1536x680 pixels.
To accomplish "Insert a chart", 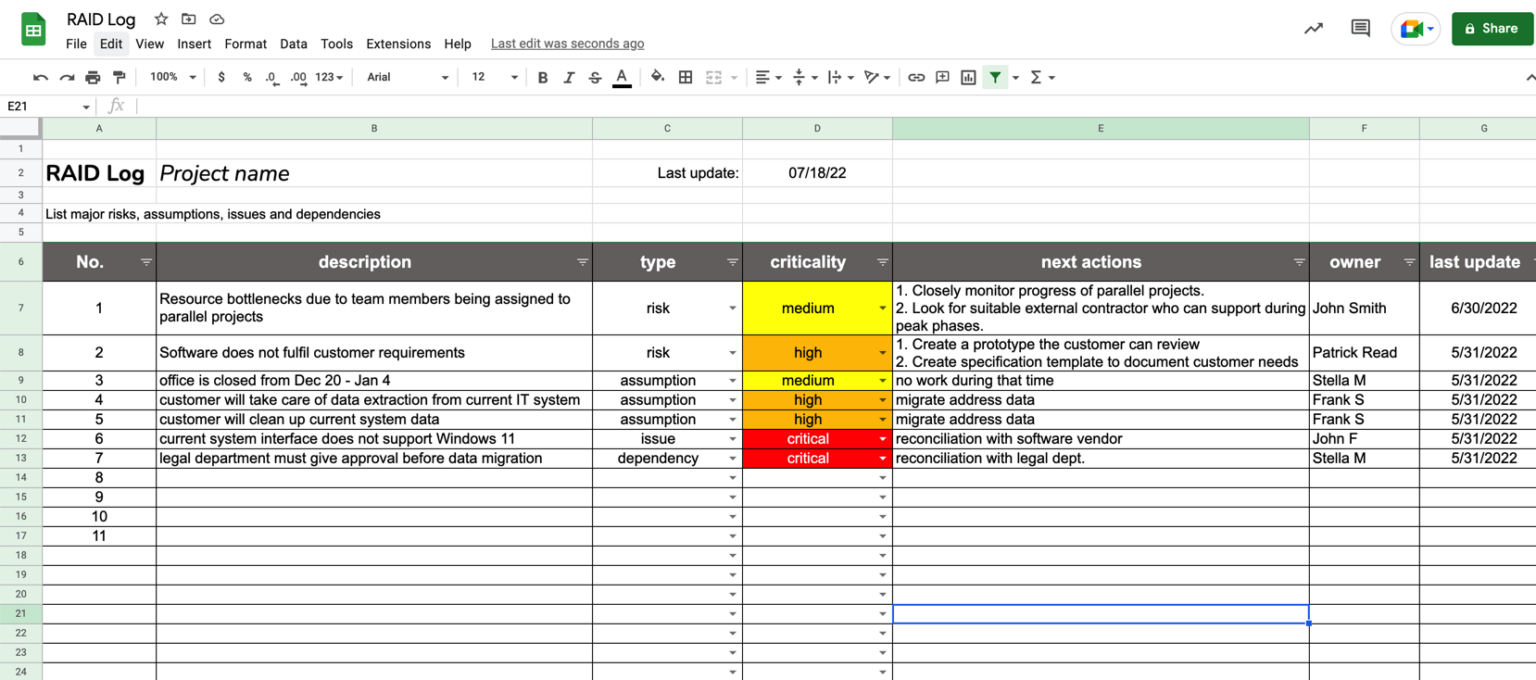I will coord(967,76).
